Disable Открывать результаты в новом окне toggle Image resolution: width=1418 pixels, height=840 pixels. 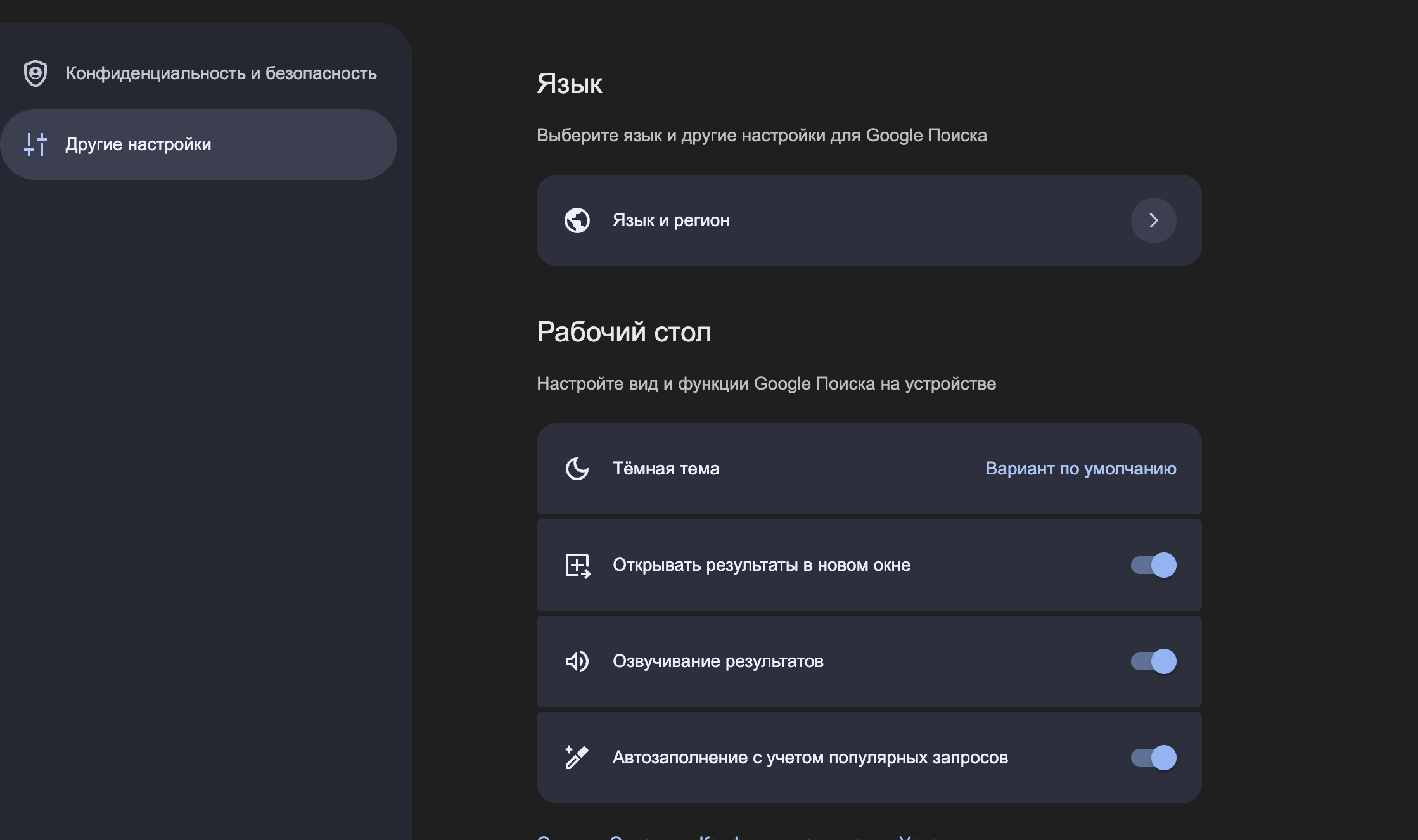(1153, 565)
